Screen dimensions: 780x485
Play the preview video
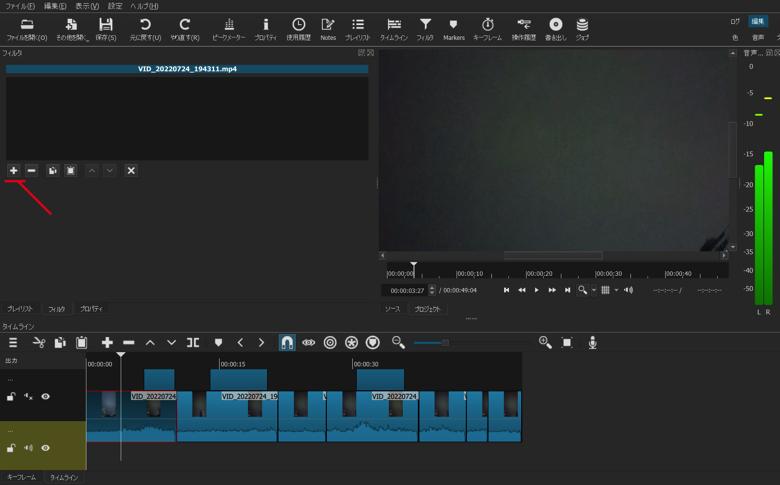coord(536,290)
